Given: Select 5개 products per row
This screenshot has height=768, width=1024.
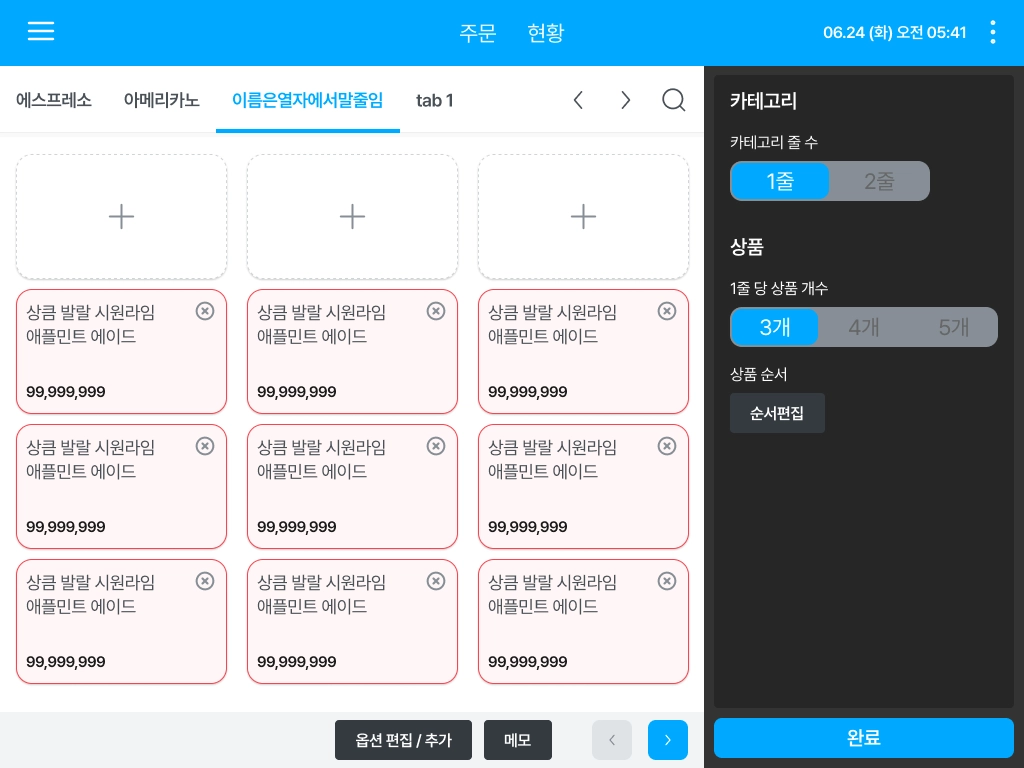Looking at the screenshot, I should [953, 327].
